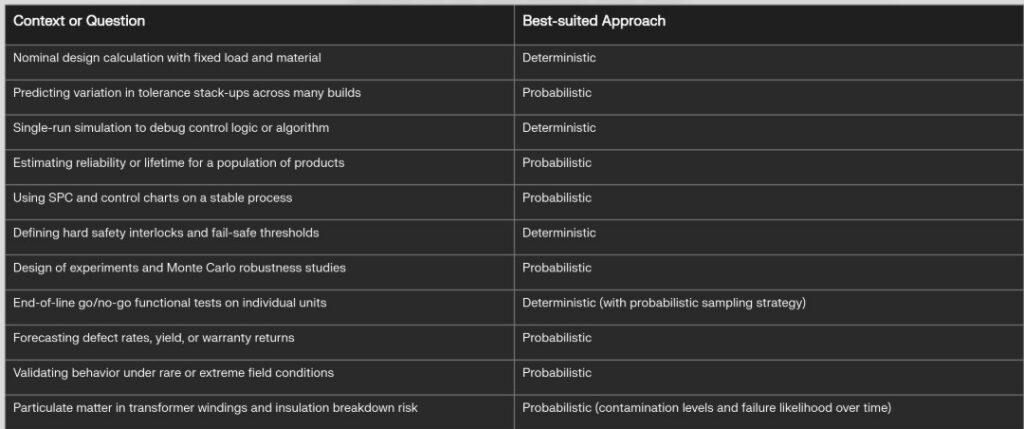Click the 'Context or Question' column header
1024x429 pixels.
tap(79, 21)
